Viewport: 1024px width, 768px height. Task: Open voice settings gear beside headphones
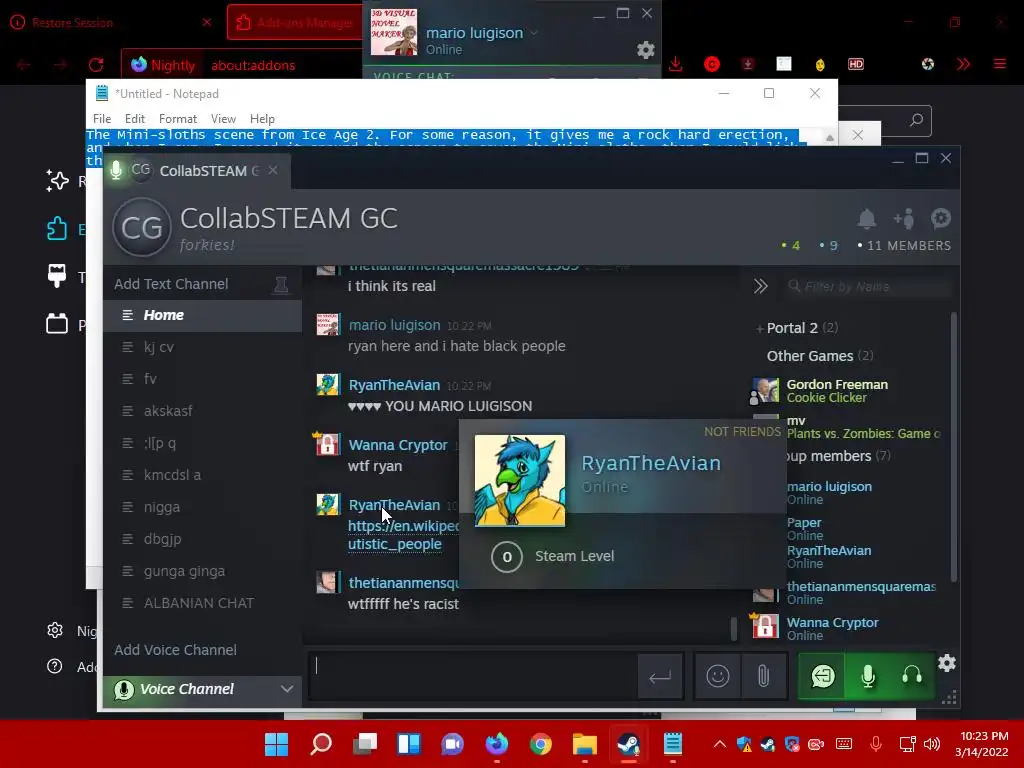[947, 664]
